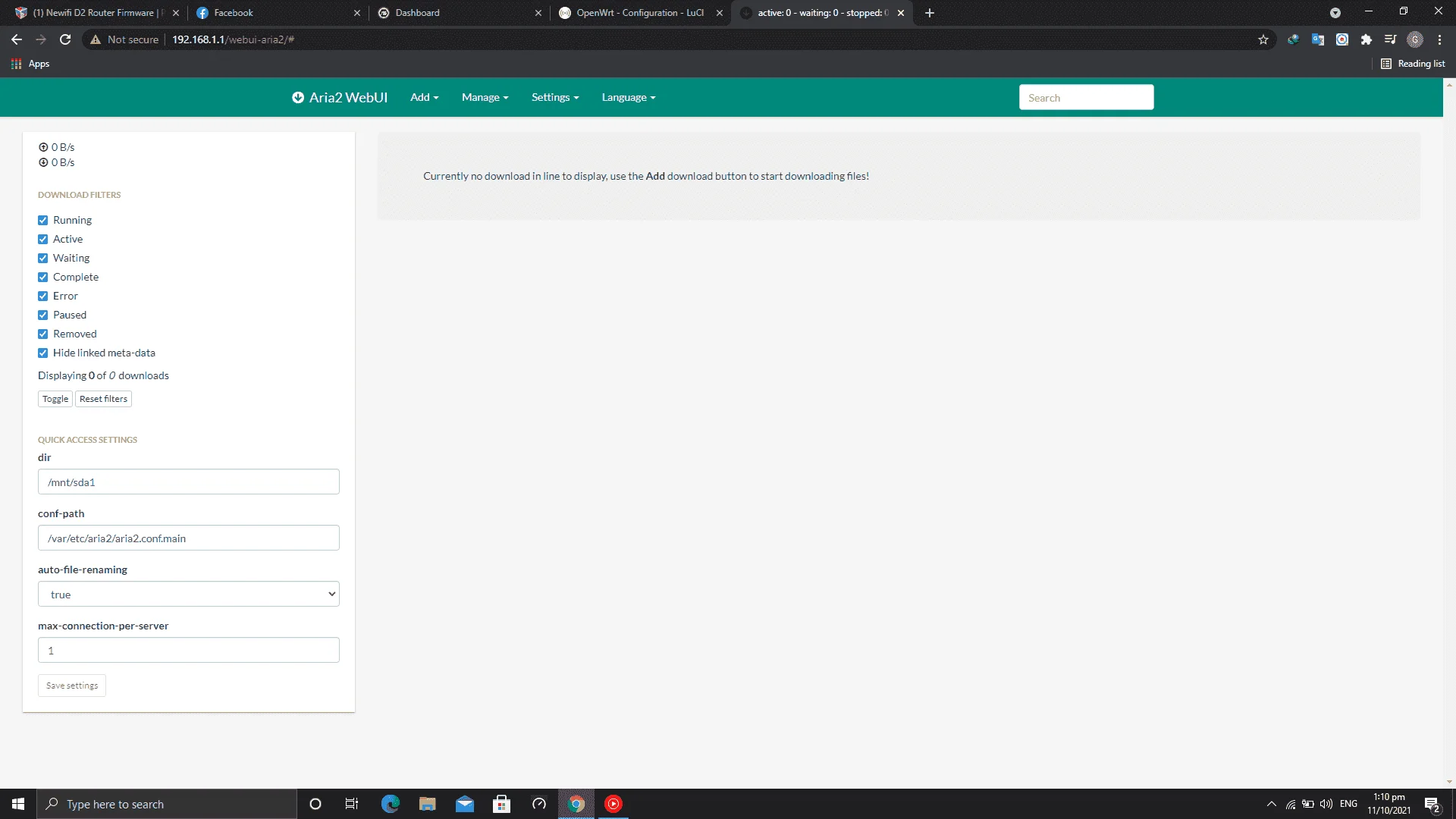The width and height of the screenshot is (1456, 819).
Task: Click the Chrome icon in the taskbar
Action: point(576,804)
